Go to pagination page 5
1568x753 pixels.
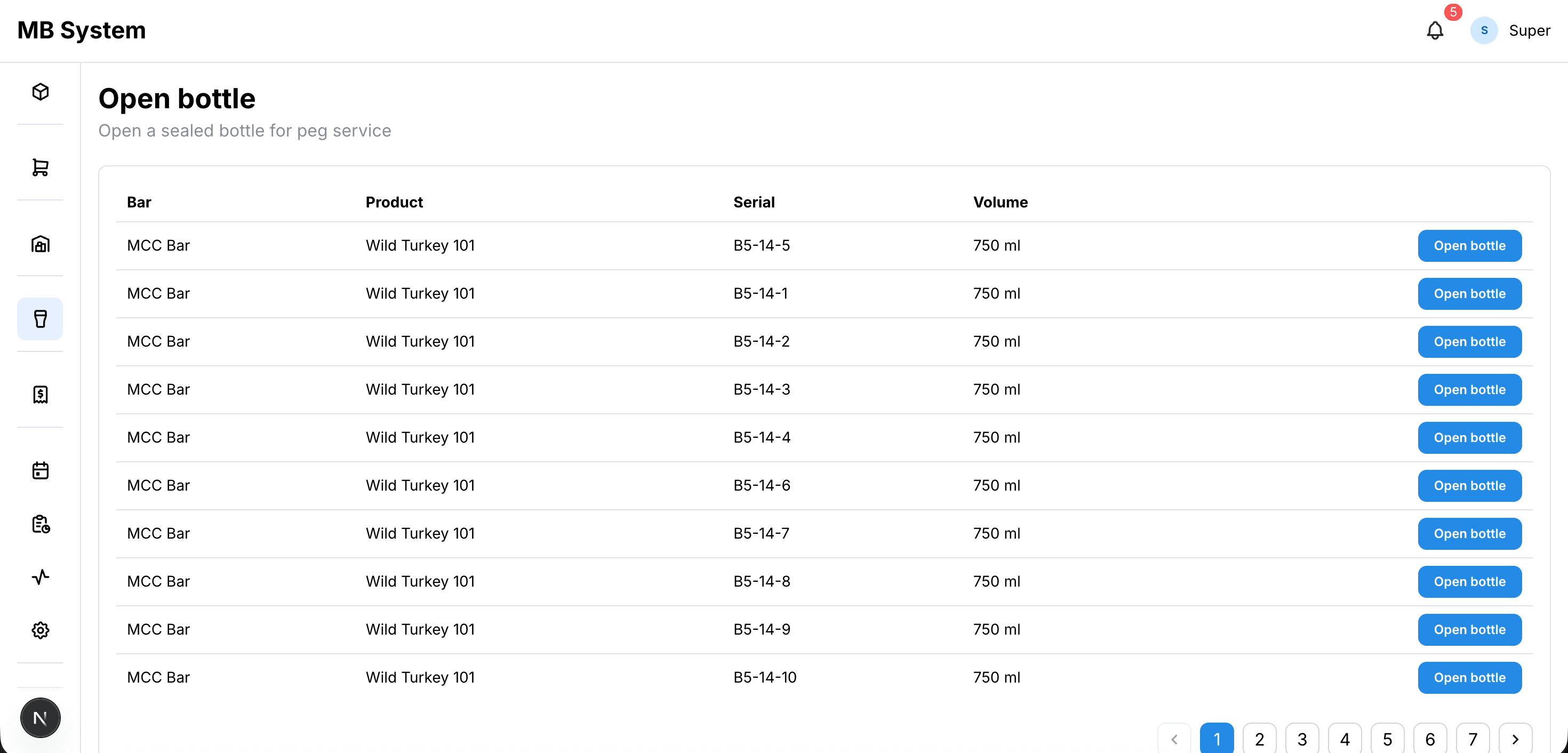click(1387, 739)
